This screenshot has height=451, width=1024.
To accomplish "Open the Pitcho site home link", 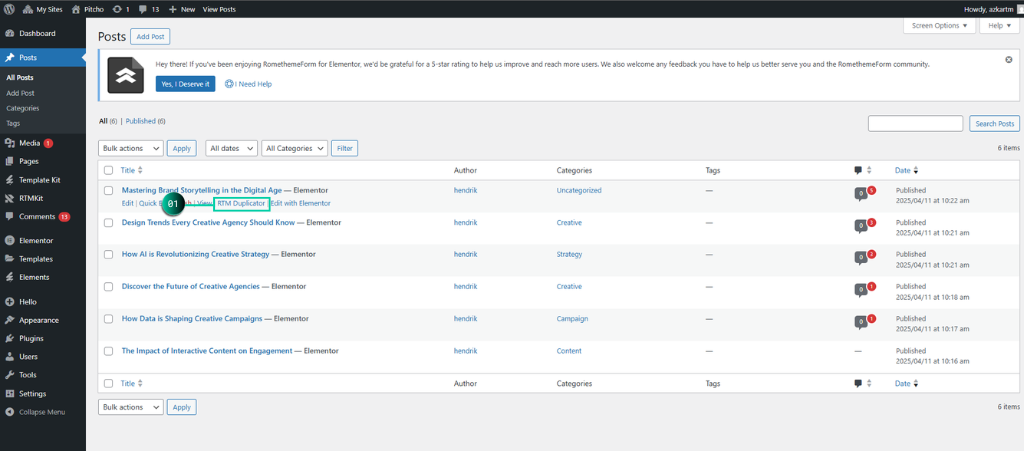I will (x=87, y=9).
